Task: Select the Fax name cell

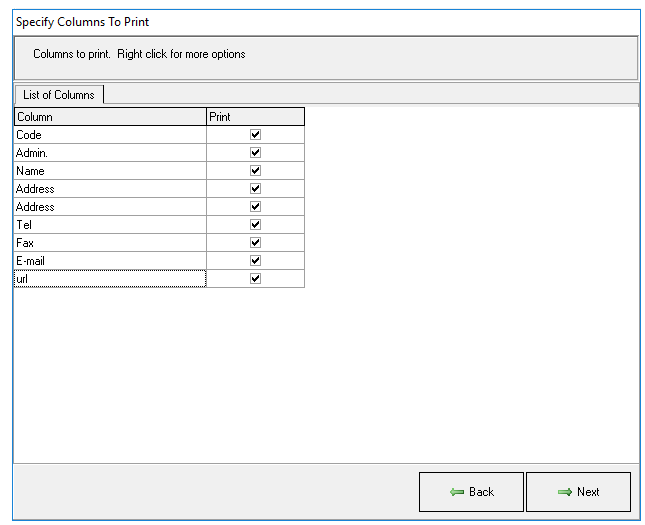Action: (x=110, y=243)
